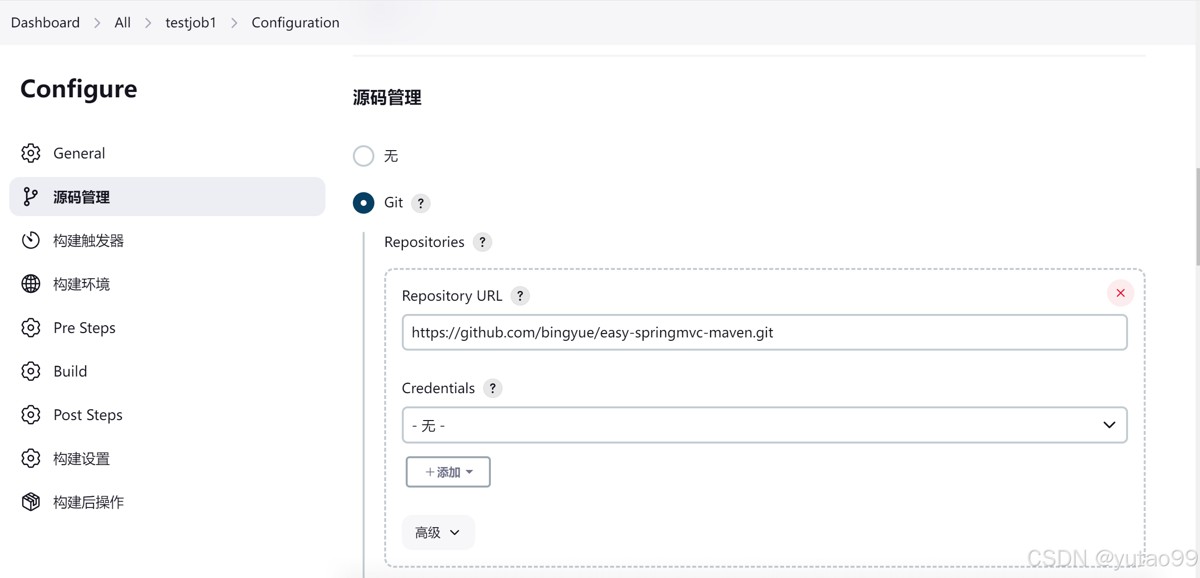The width and height of the screenshot is (1200, 578).
Task: Show help for Repository URL
Action: tap(520, 296)
